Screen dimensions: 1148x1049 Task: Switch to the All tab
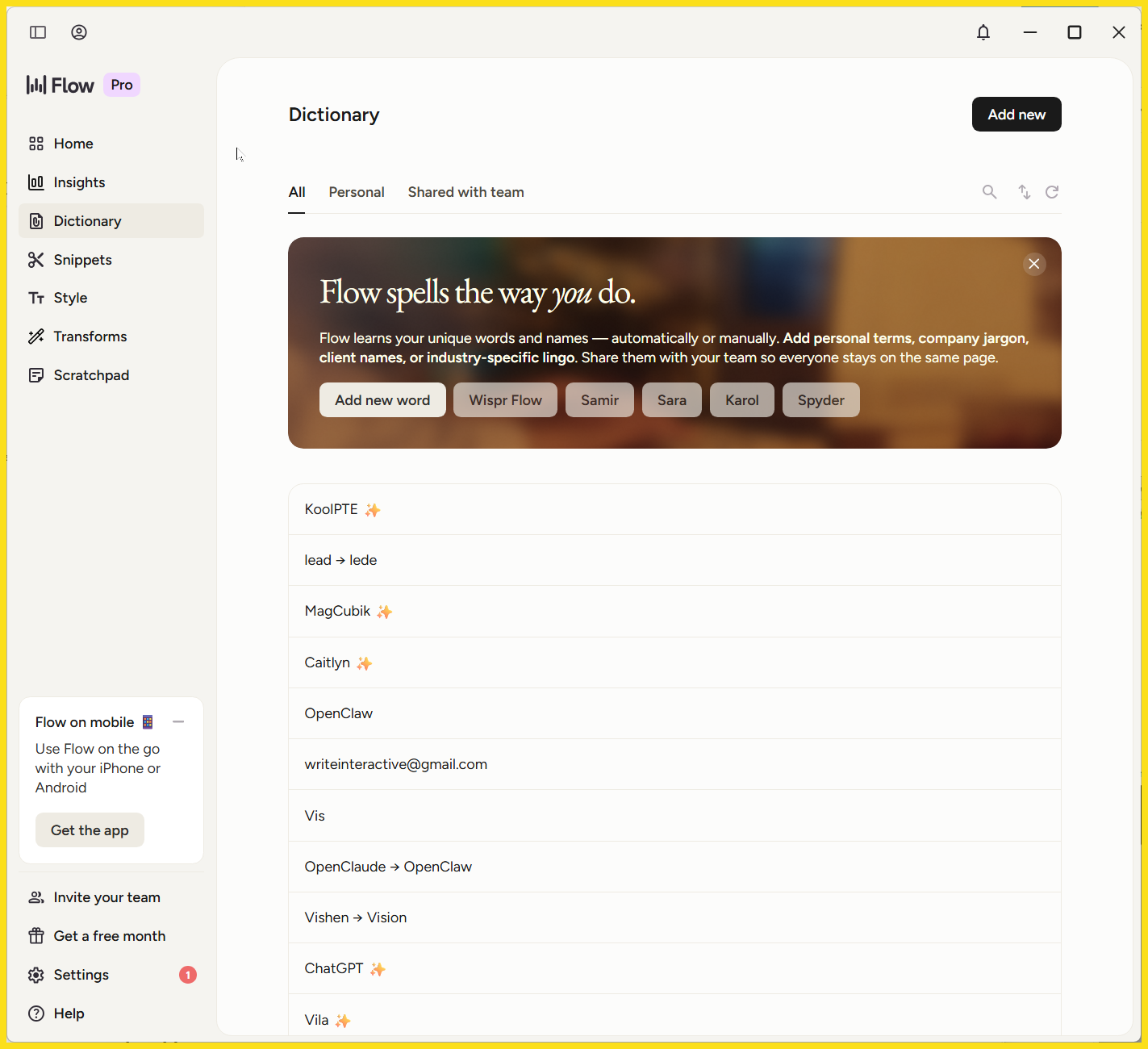(297, 192)
